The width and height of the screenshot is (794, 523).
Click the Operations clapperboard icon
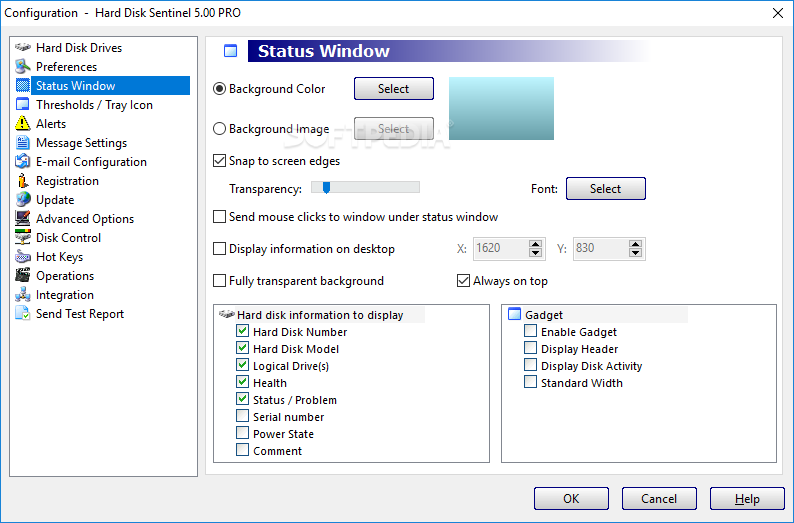(22, 275)
